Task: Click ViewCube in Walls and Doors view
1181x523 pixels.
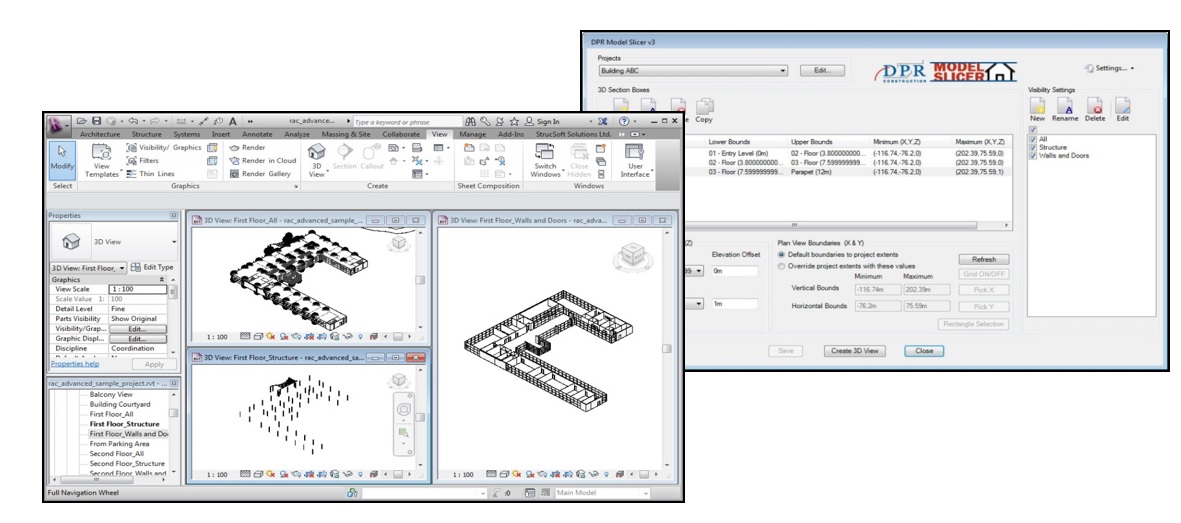Action: click(631, 256)
